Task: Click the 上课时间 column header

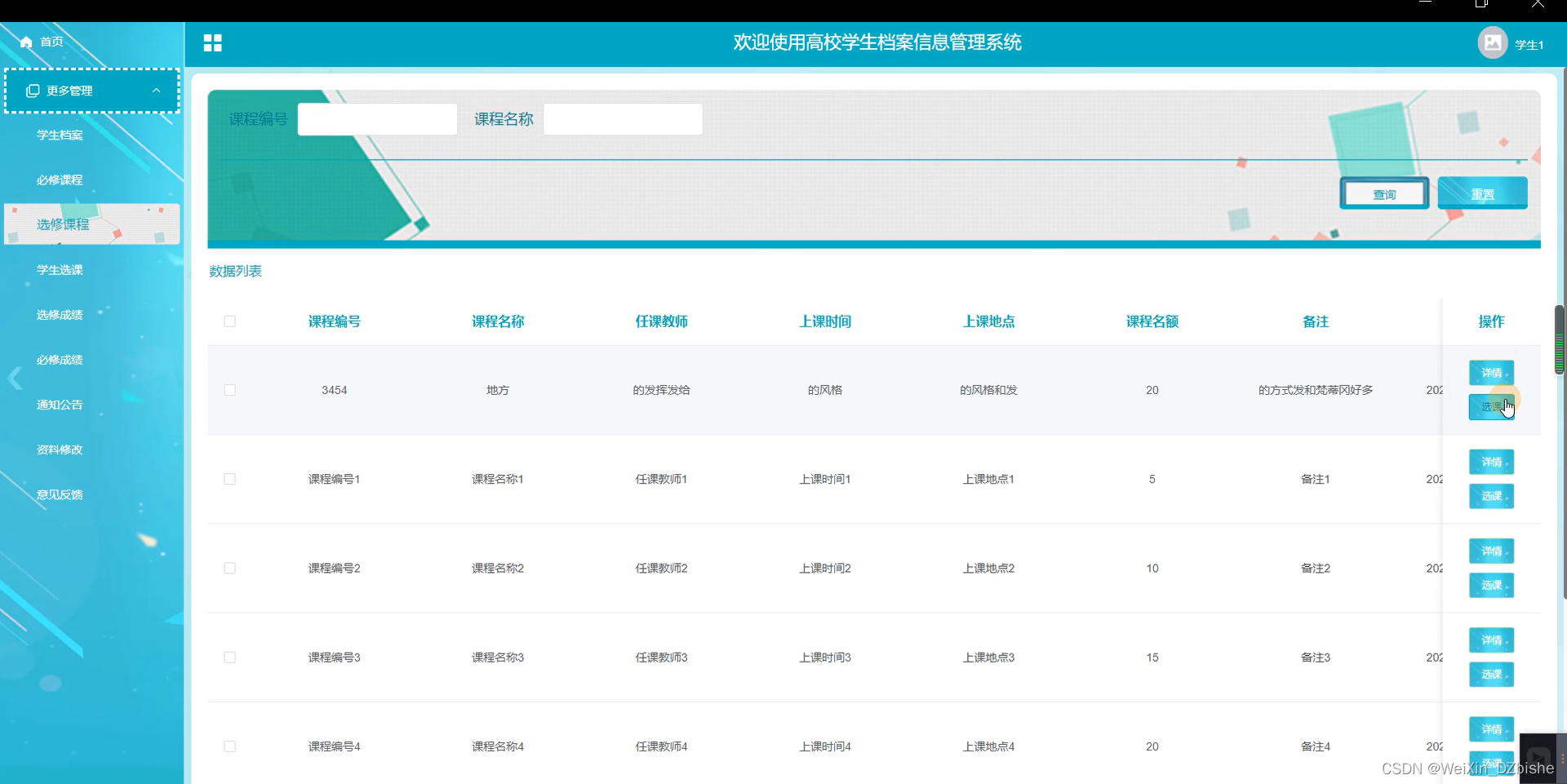Action: click(825, 321)
